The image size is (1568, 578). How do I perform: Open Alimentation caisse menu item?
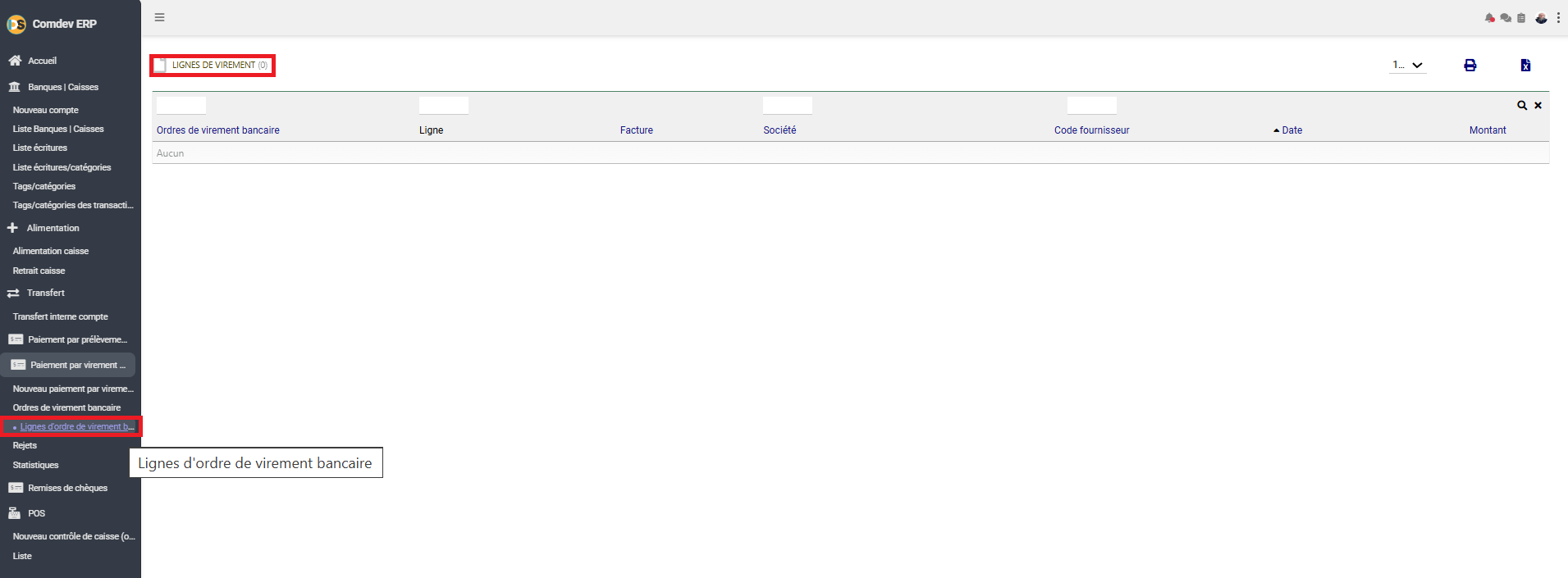[x=51, y=251]
